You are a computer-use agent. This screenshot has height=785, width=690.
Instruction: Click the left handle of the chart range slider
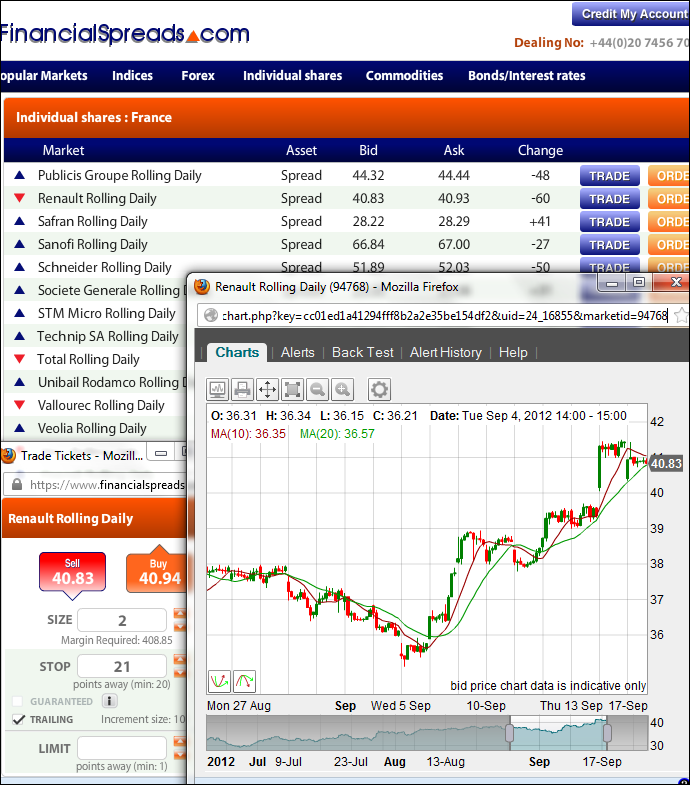click(509, 732)
